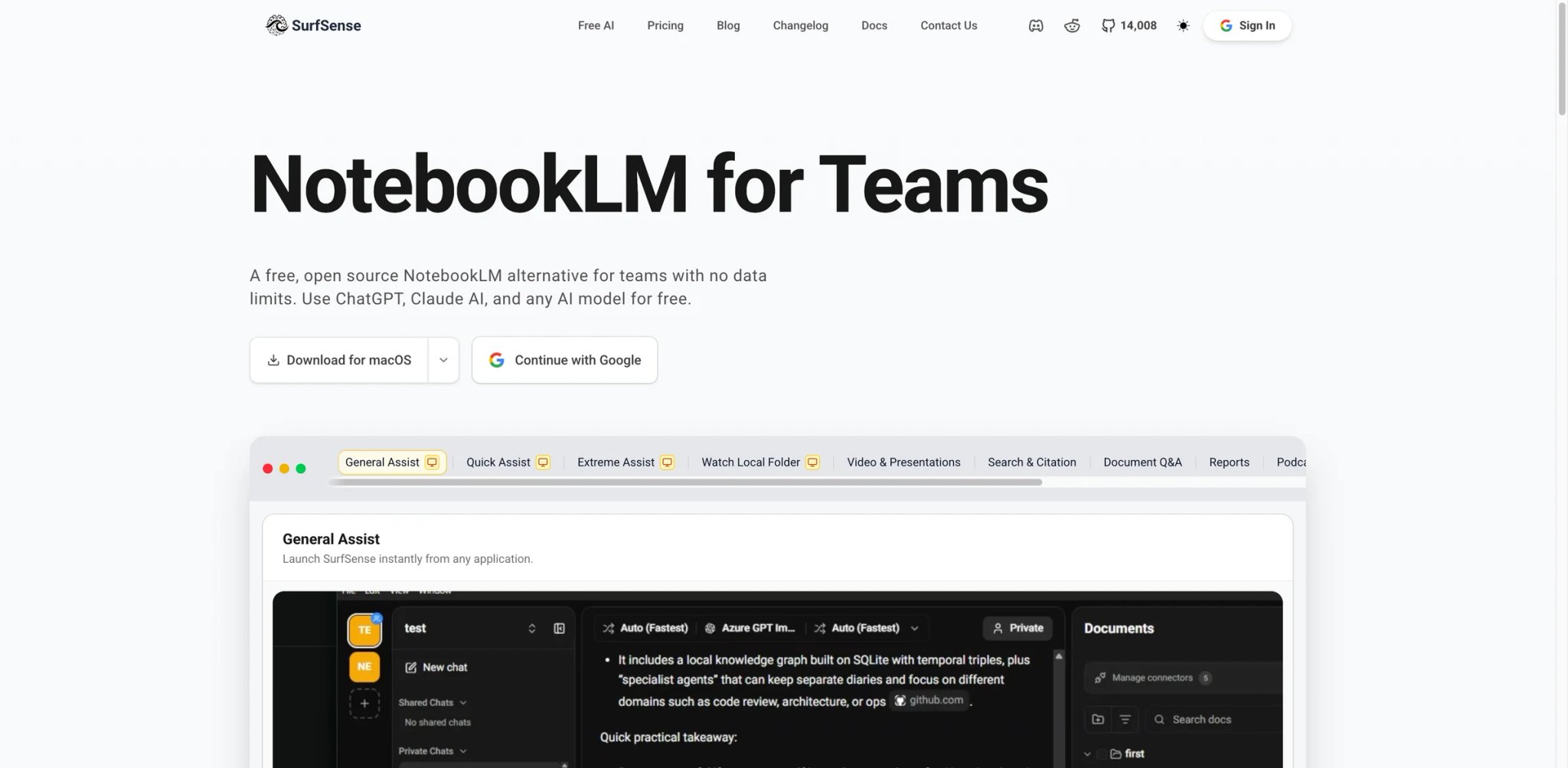Viewport: 1568px width, 768px height.
Task: Open the Blog link
Action: click(728, 25)
